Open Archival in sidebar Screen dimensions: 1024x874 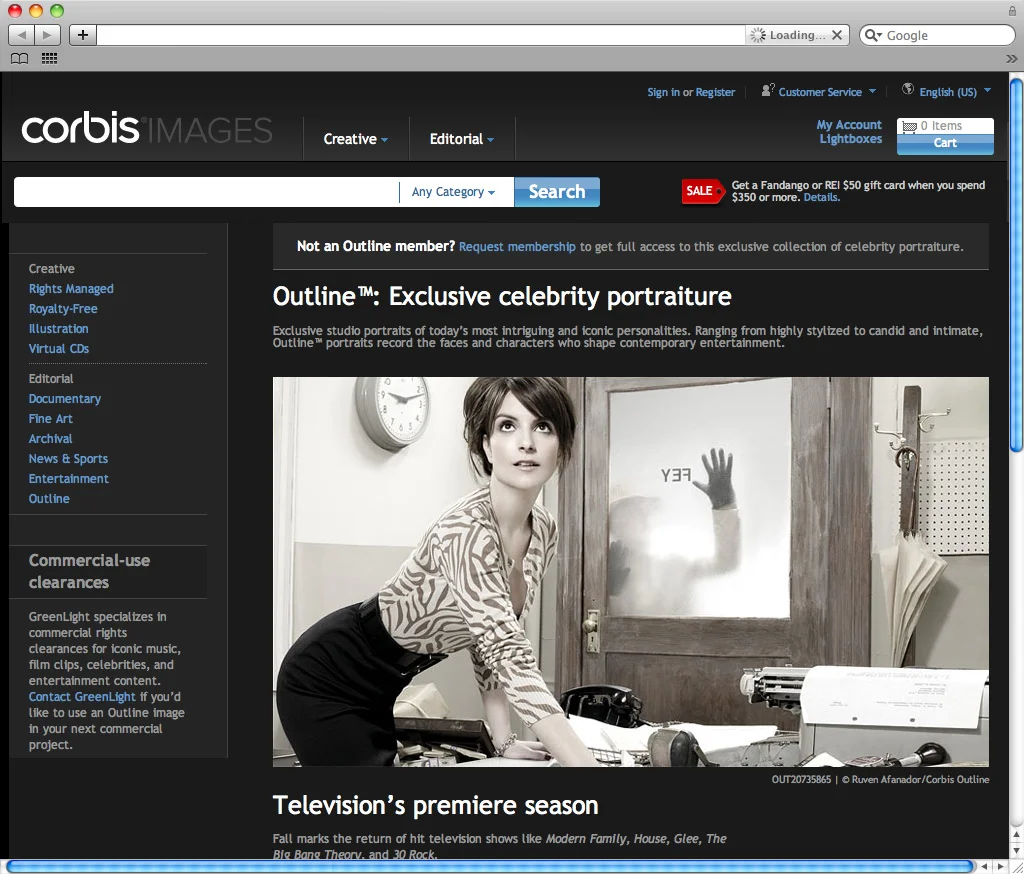coord(50,439)
